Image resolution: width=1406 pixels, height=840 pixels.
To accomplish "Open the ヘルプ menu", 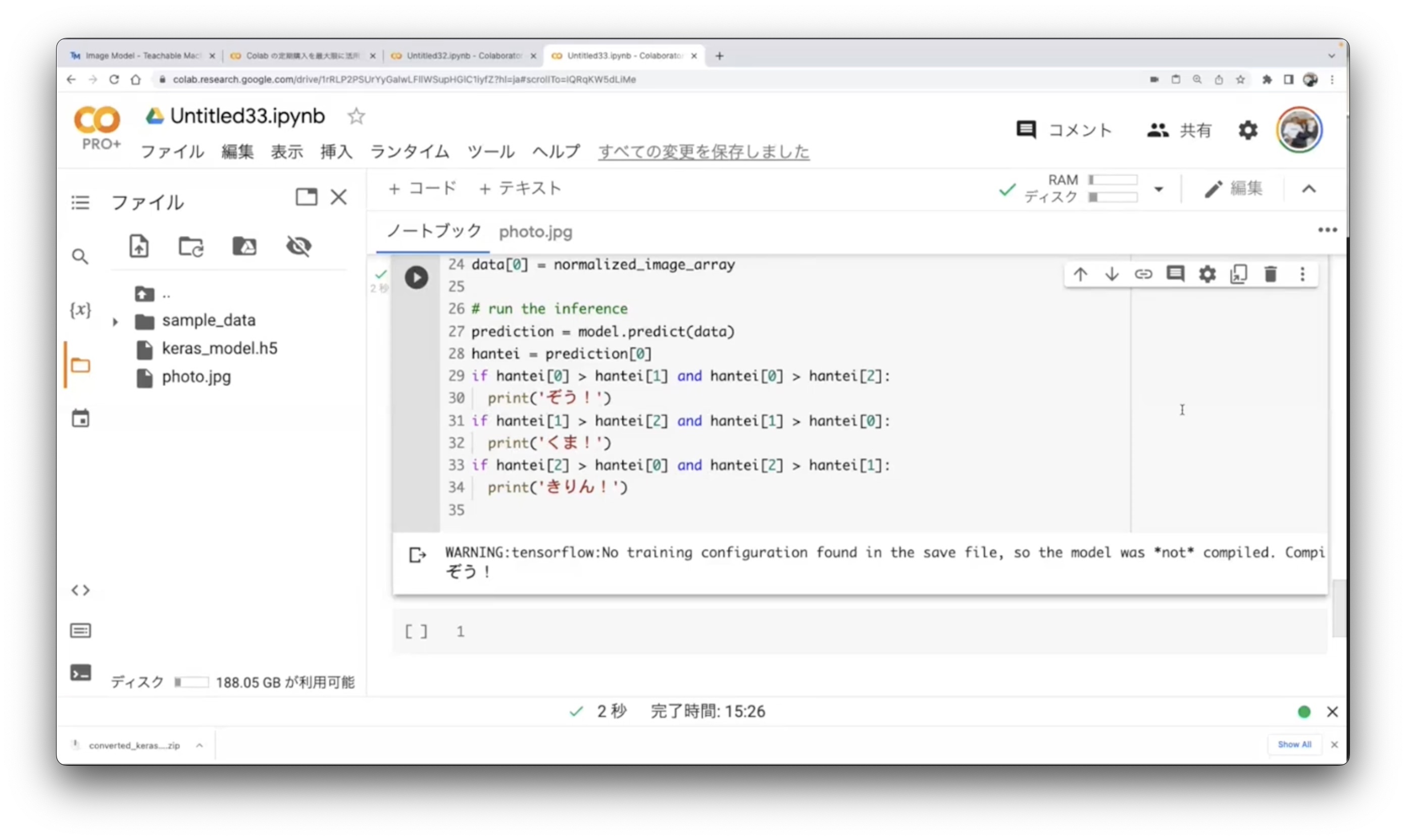I will [556, 152].
